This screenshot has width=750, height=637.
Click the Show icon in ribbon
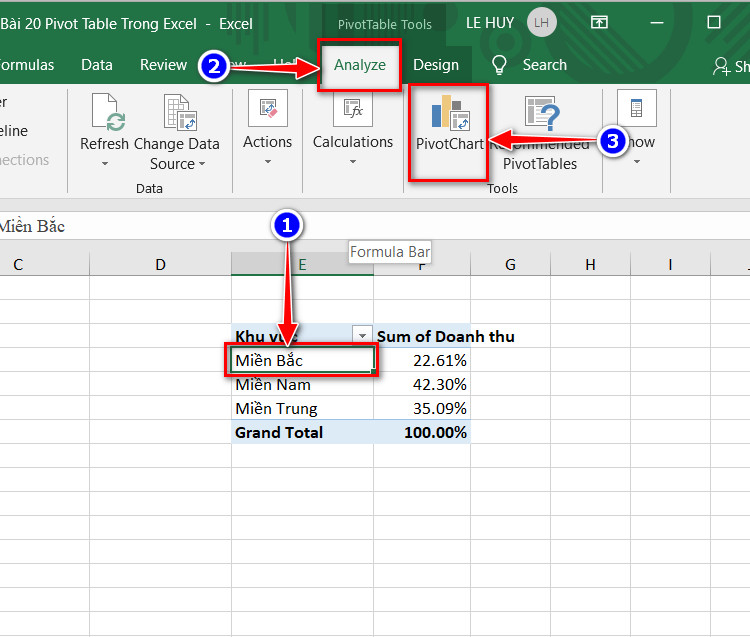(x=637, y=108)
